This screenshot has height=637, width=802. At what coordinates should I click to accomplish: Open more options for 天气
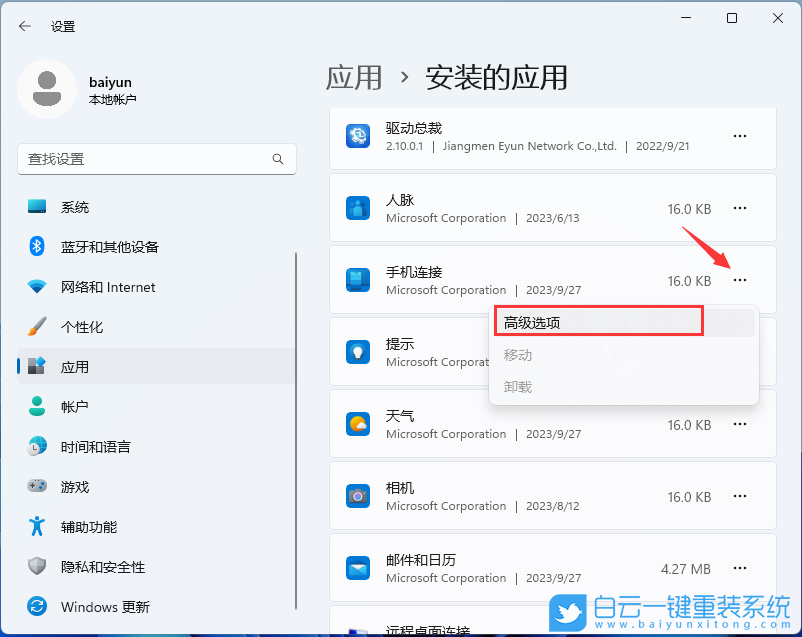tap(739, 424)
